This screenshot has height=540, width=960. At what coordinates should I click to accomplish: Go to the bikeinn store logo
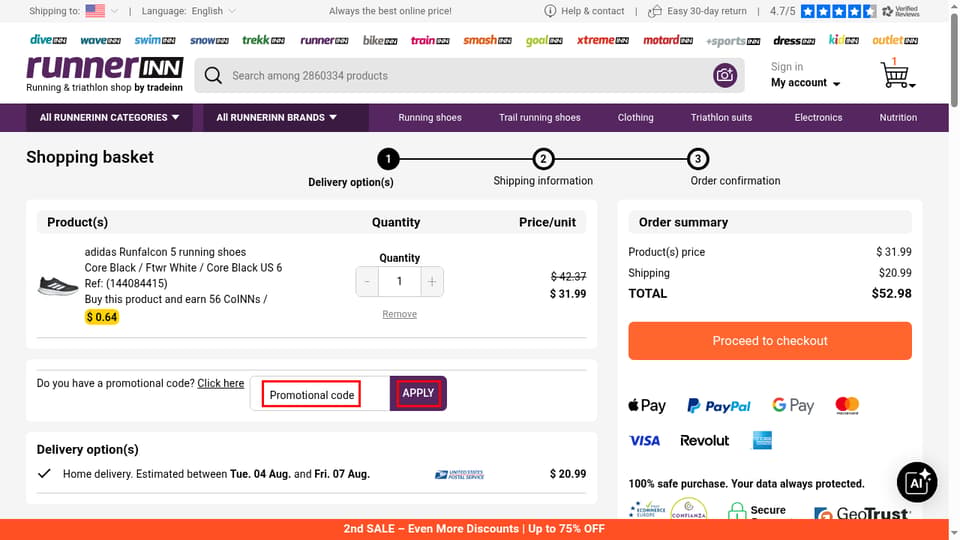point(380,40)
